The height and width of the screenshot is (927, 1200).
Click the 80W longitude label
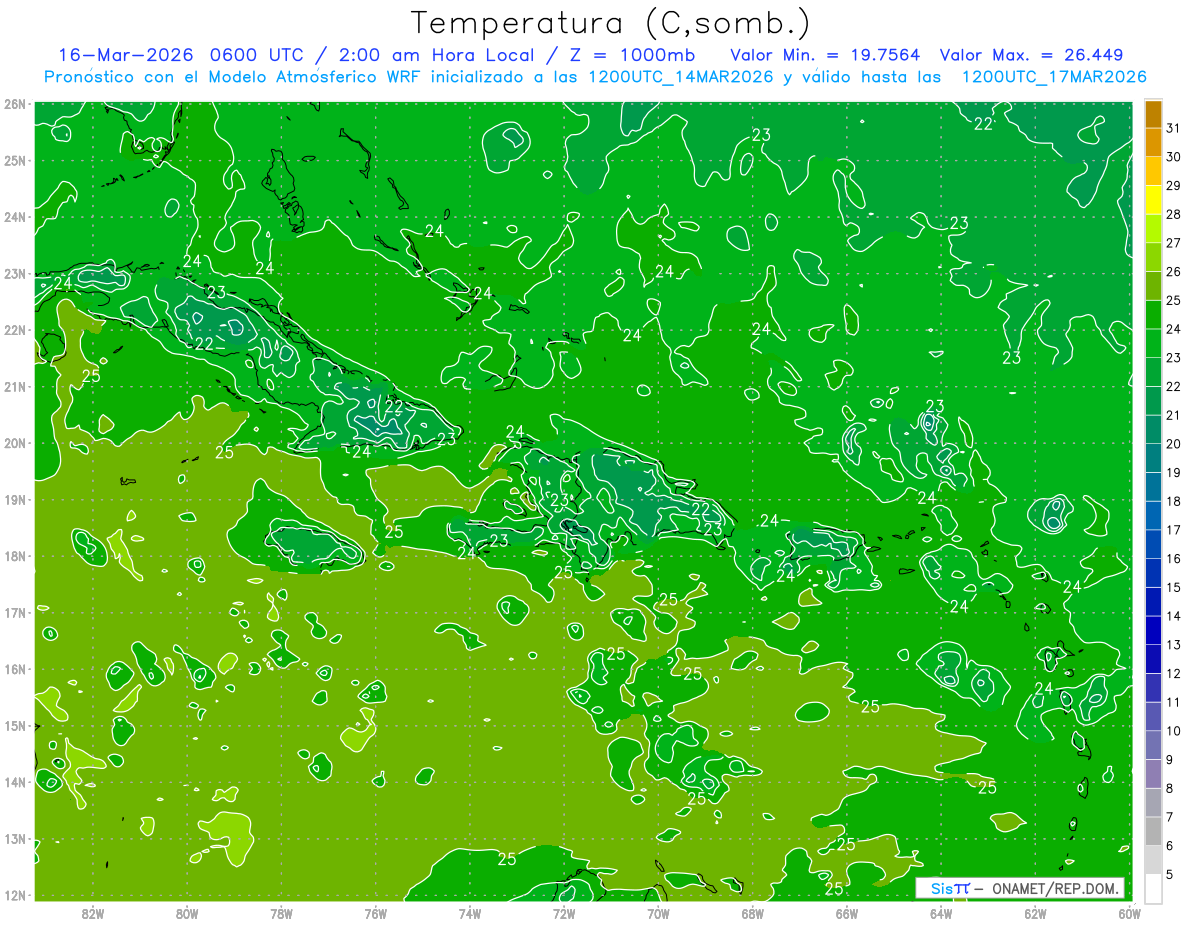[186, 913]
